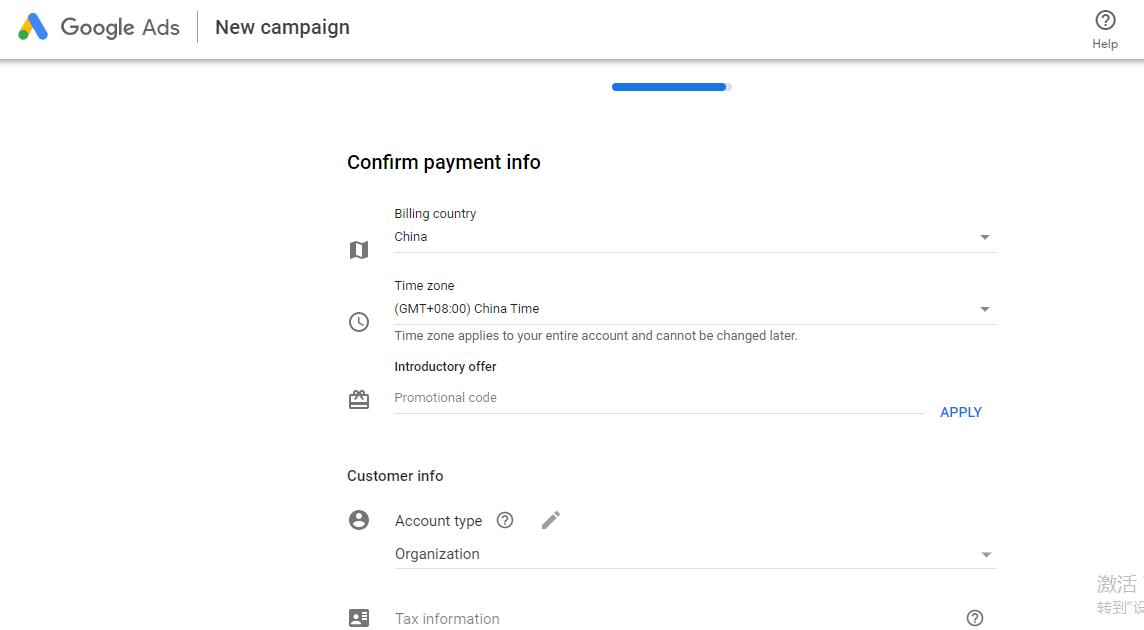Open Account type help tooltip
This screenshot has height=630, width=1144.
(505, 520)
